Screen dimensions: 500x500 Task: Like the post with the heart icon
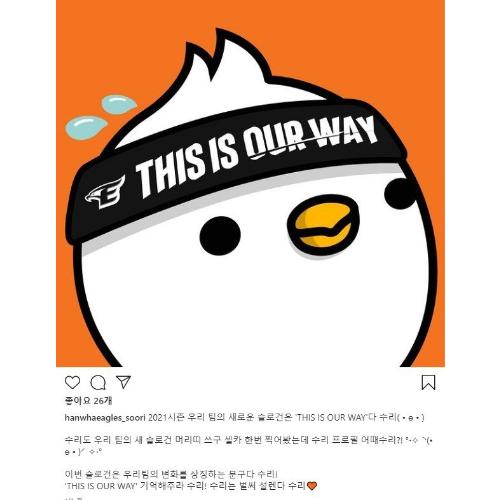[x=72, y=382]
